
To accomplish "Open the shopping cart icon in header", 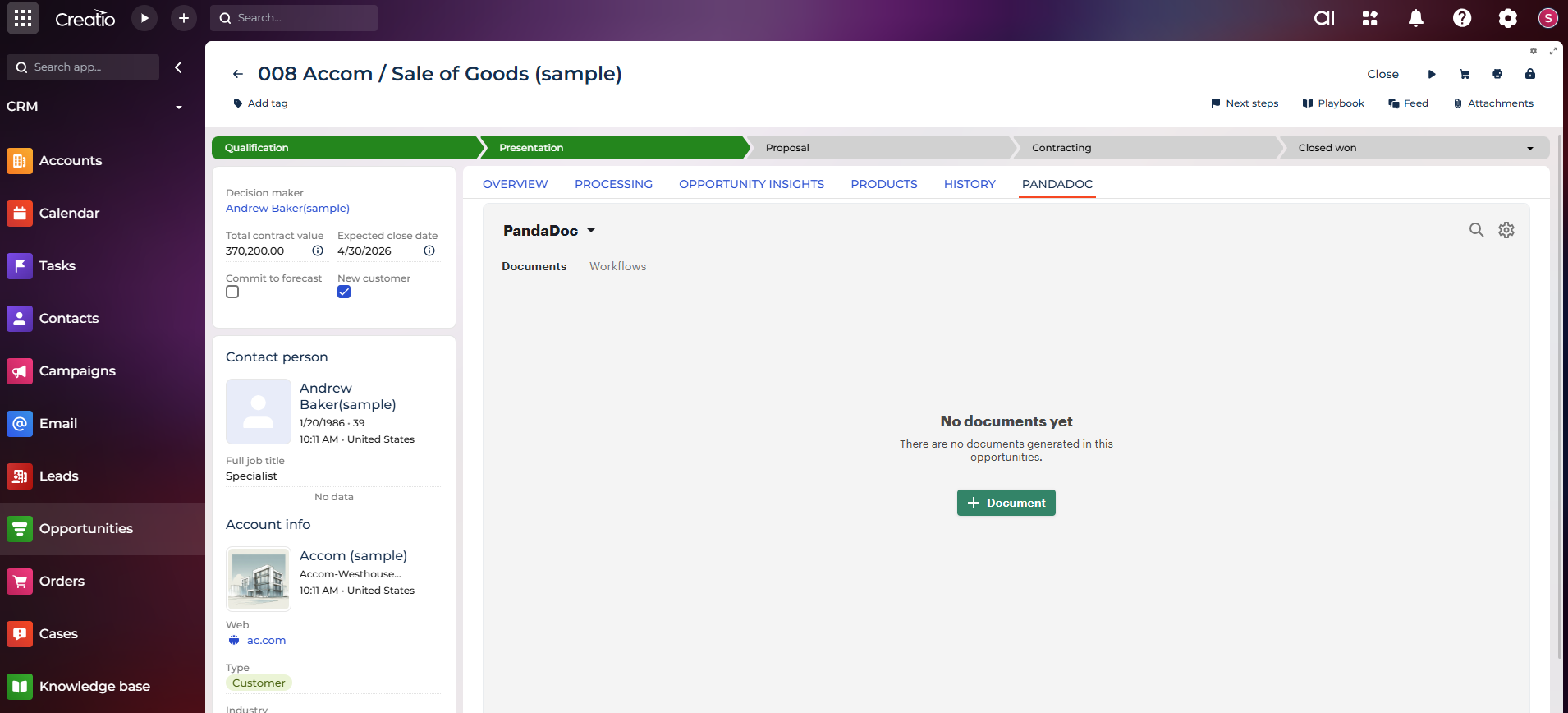I will 1465,74.
